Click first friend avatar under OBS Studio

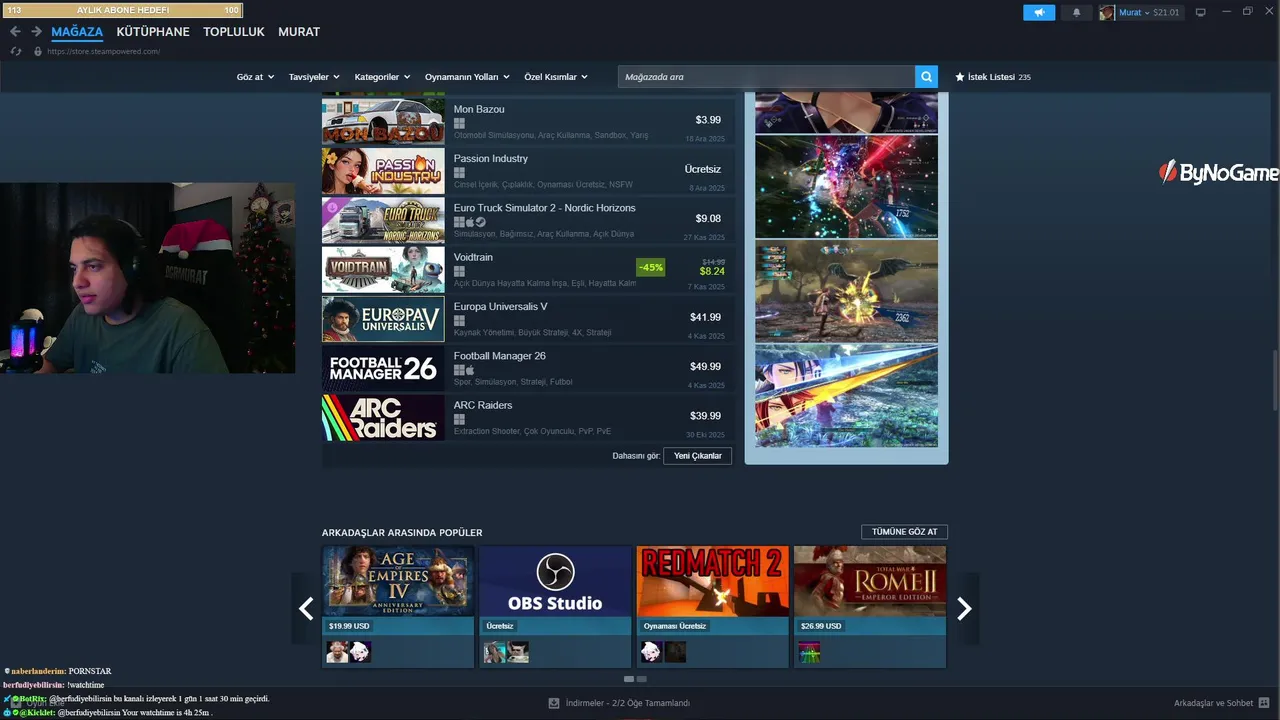click(494, 652)
